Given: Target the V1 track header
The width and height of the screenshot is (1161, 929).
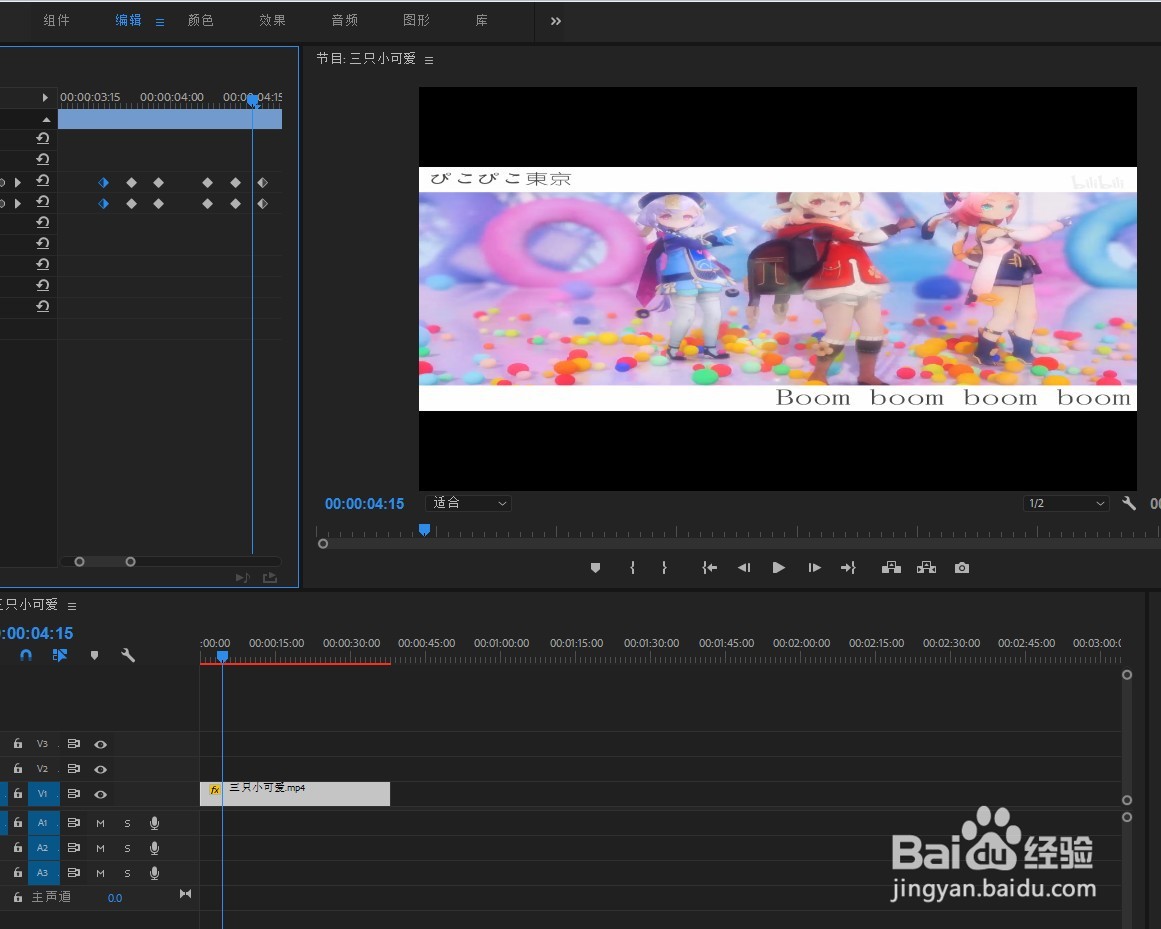Looking at the screenshot, I should click(x=43, y=794).
